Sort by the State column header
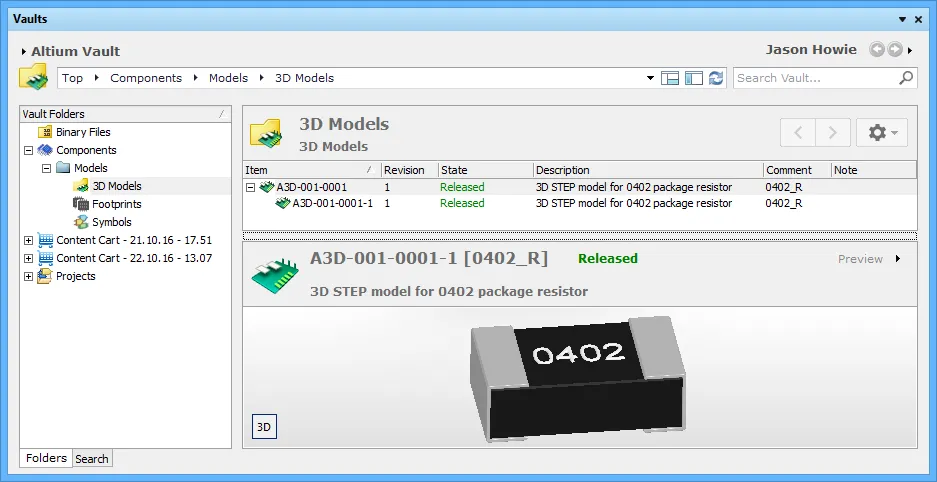The height and width of the screenshot is (482, 937). (485, 170)
